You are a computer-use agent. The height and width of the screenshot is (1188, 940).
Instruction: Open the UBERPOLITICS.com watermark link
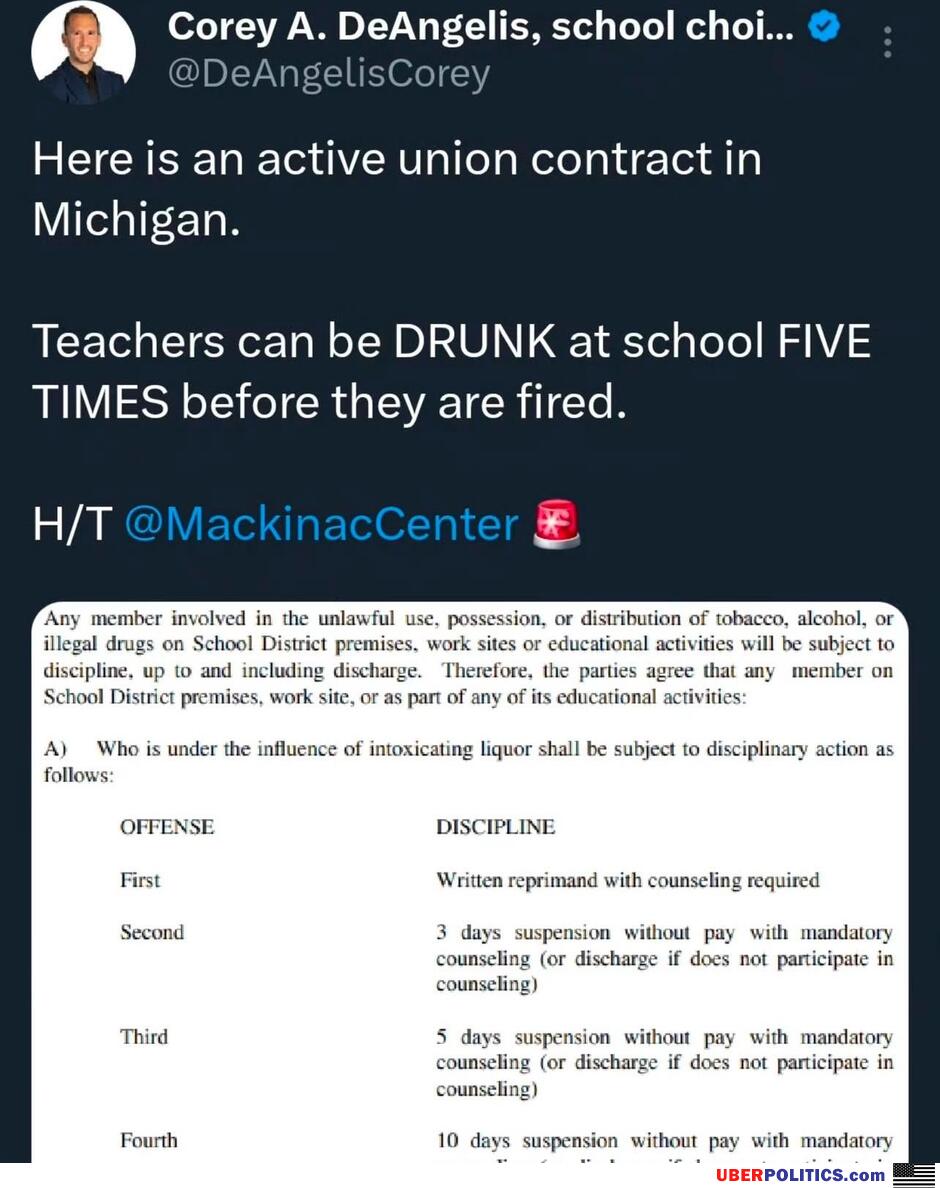[x=800, y=1175]
